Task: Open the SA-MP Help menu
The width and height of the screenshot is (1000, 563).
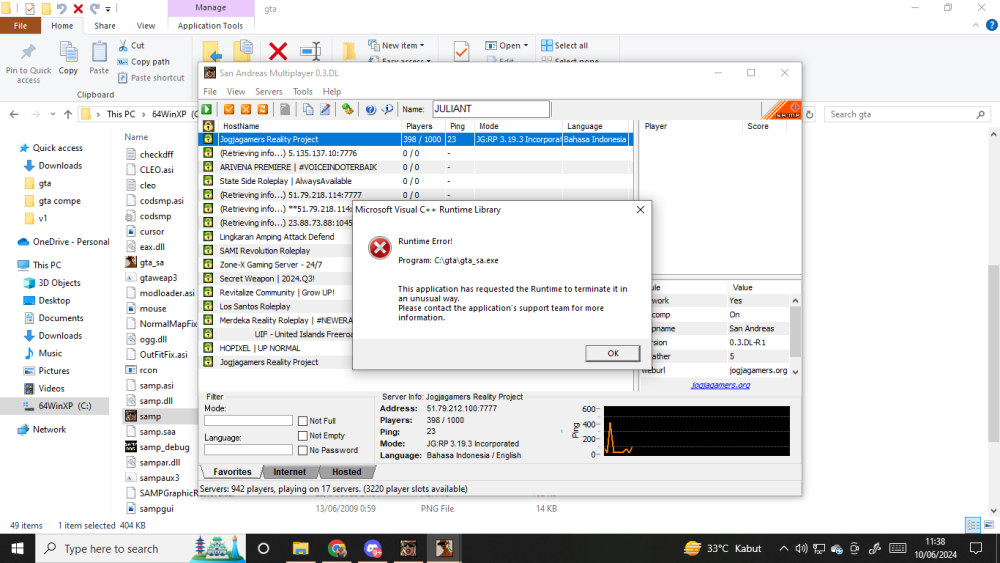Action: [x=332, y=91]
